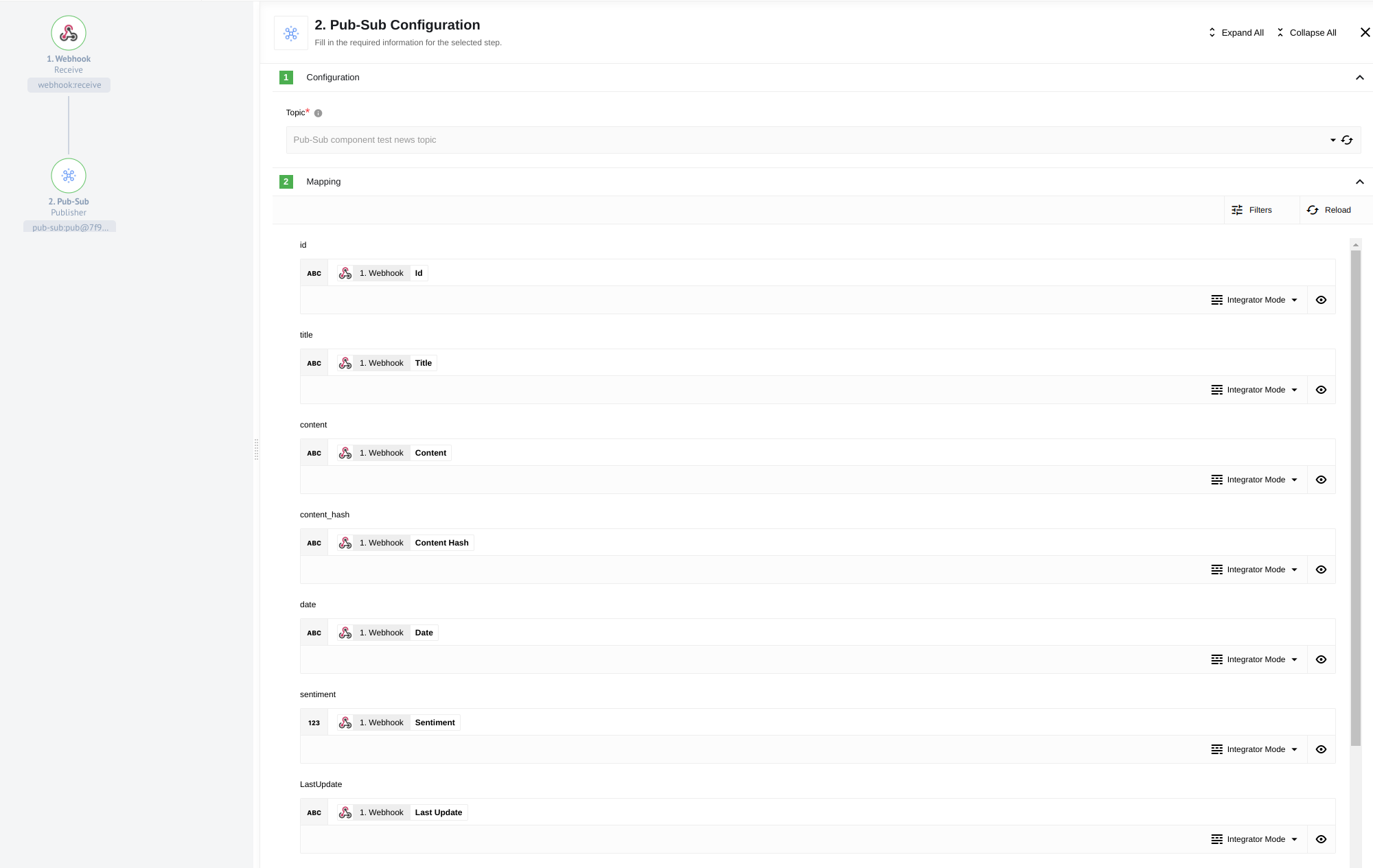Image resolution: width=1373 pixels, height=868 pixels.
Task: Toggle visibility eye icon for content field
Action: click(1322, 479)
